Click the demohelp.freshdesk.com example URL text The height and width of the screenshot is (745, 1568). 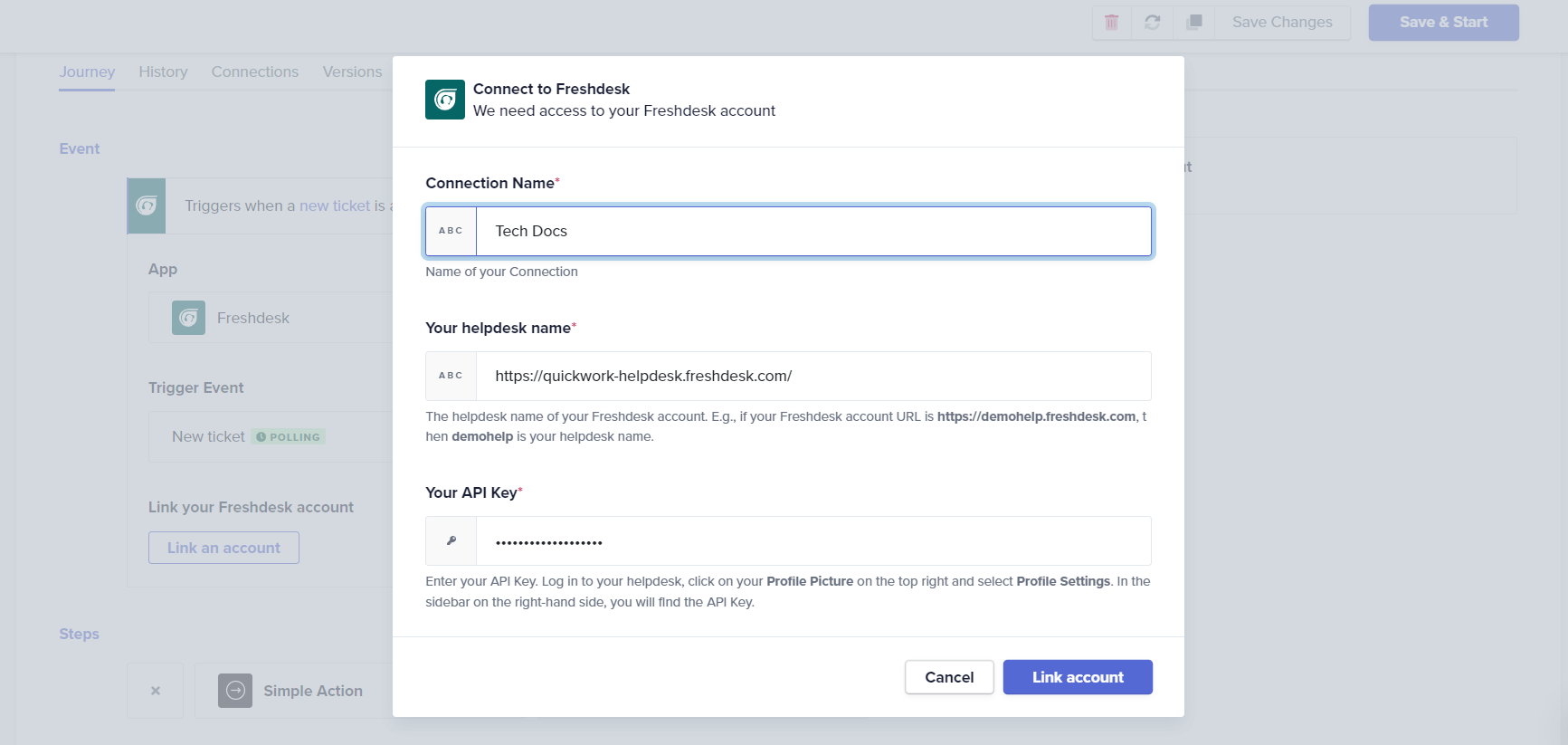[1036, 416]
